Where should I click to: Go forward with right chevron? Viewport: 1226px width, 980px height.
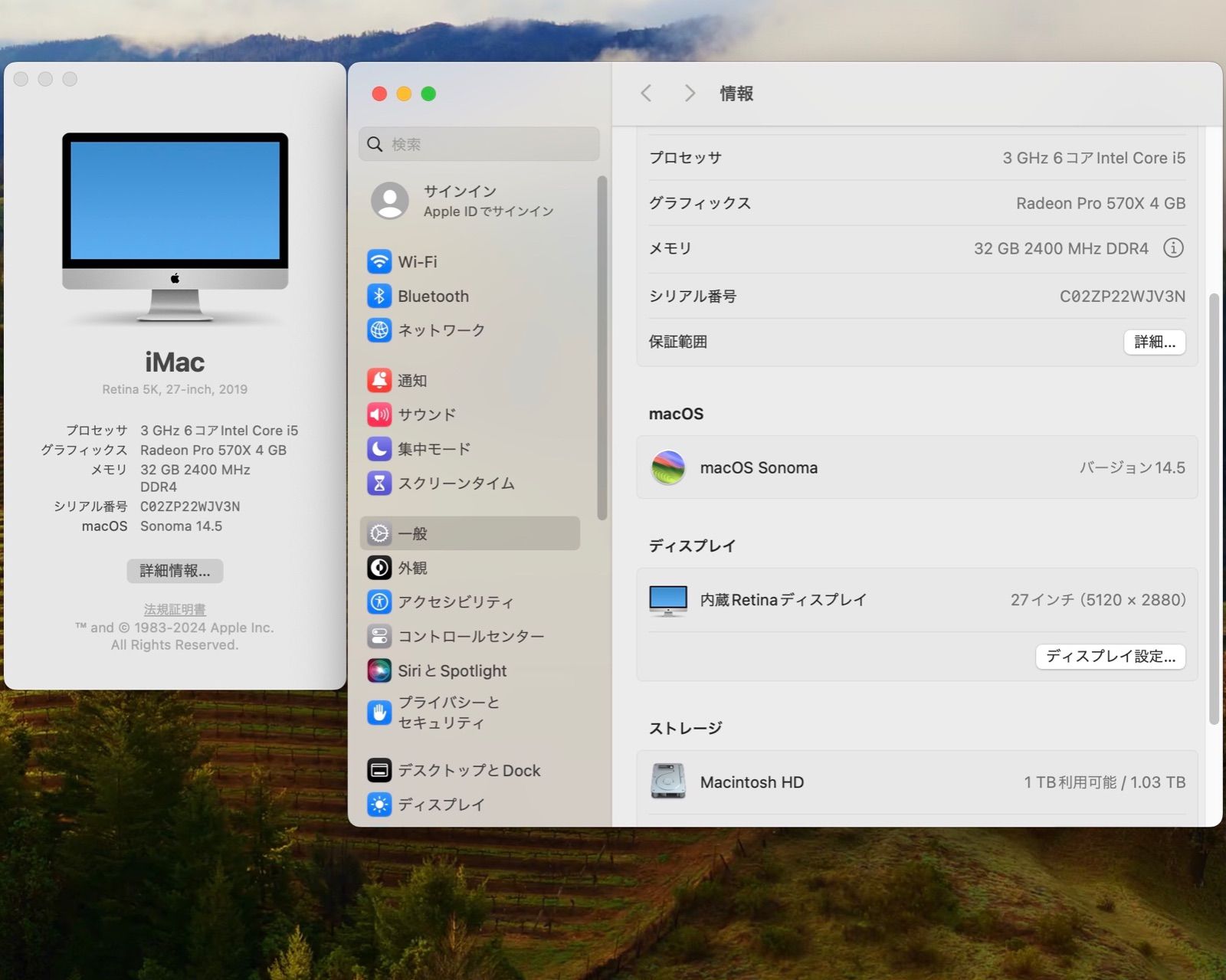pyautogui.click(x=690, y=93)
